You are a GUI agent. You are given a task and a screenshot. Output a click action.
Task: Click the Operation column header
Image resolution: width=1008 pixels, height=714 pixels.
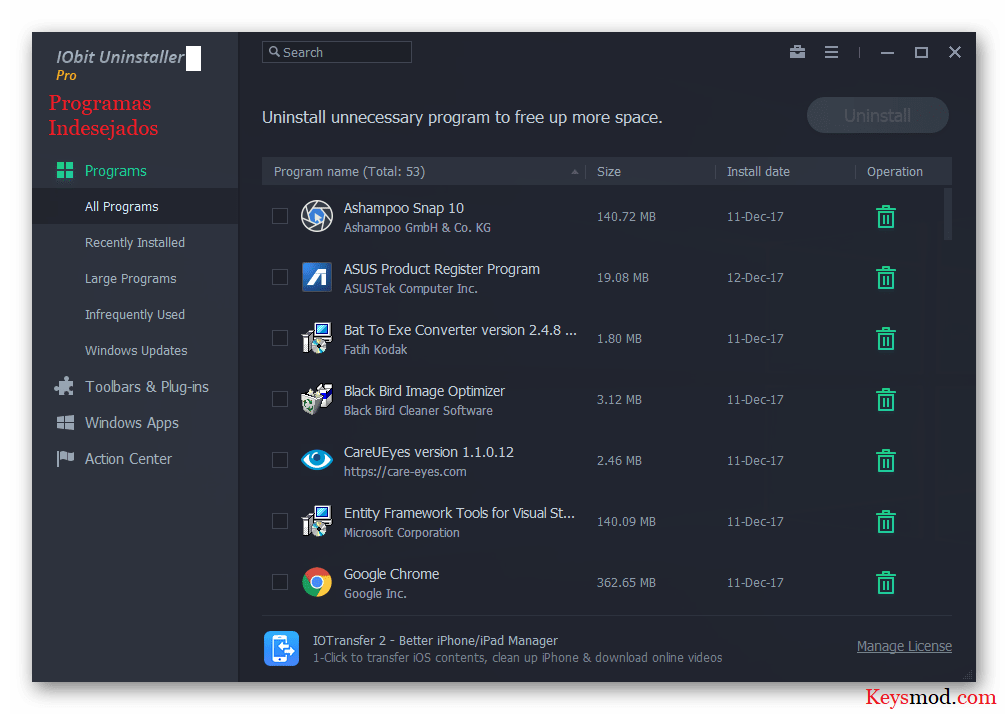pos(894,172)
